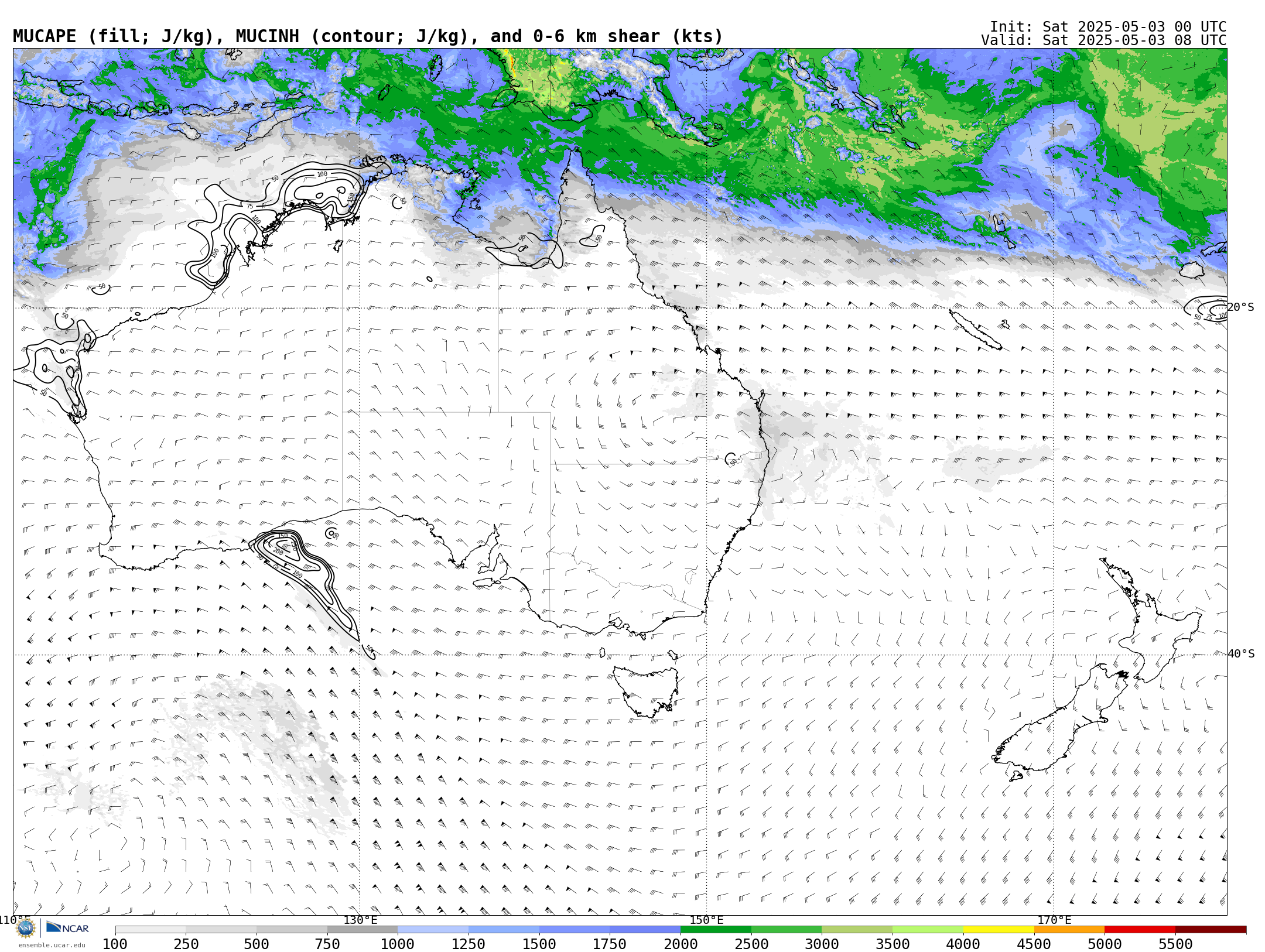Click the 250 colorbar tick label
This screenshot has height=952, width=1265.
[186, 944]
